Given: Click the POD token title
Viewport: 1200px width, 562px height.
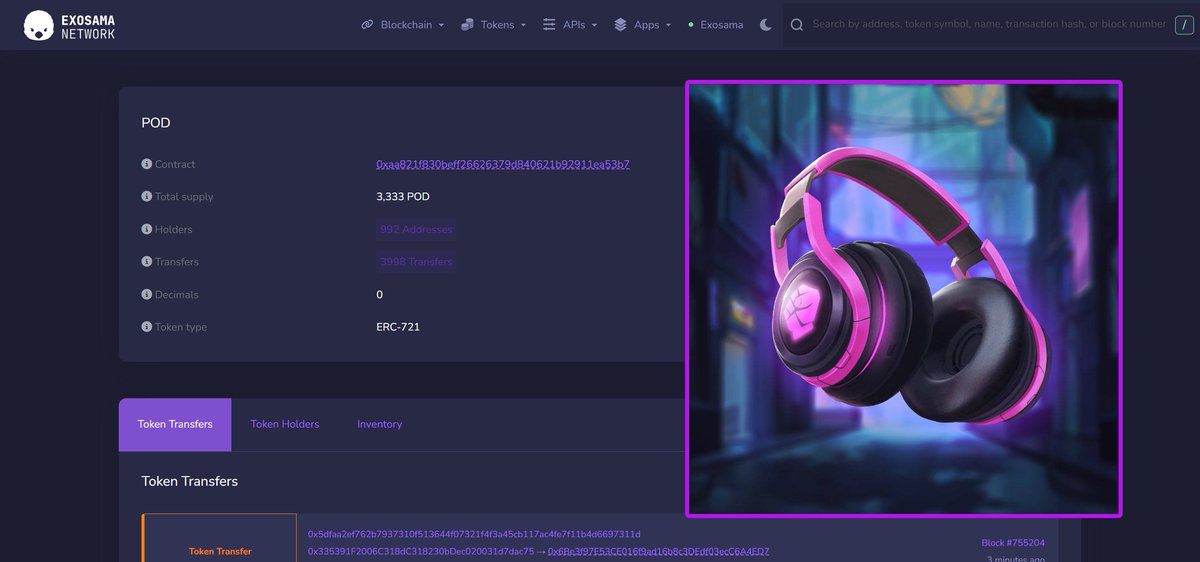Looking at the screenshot, I should click(156, 123).
